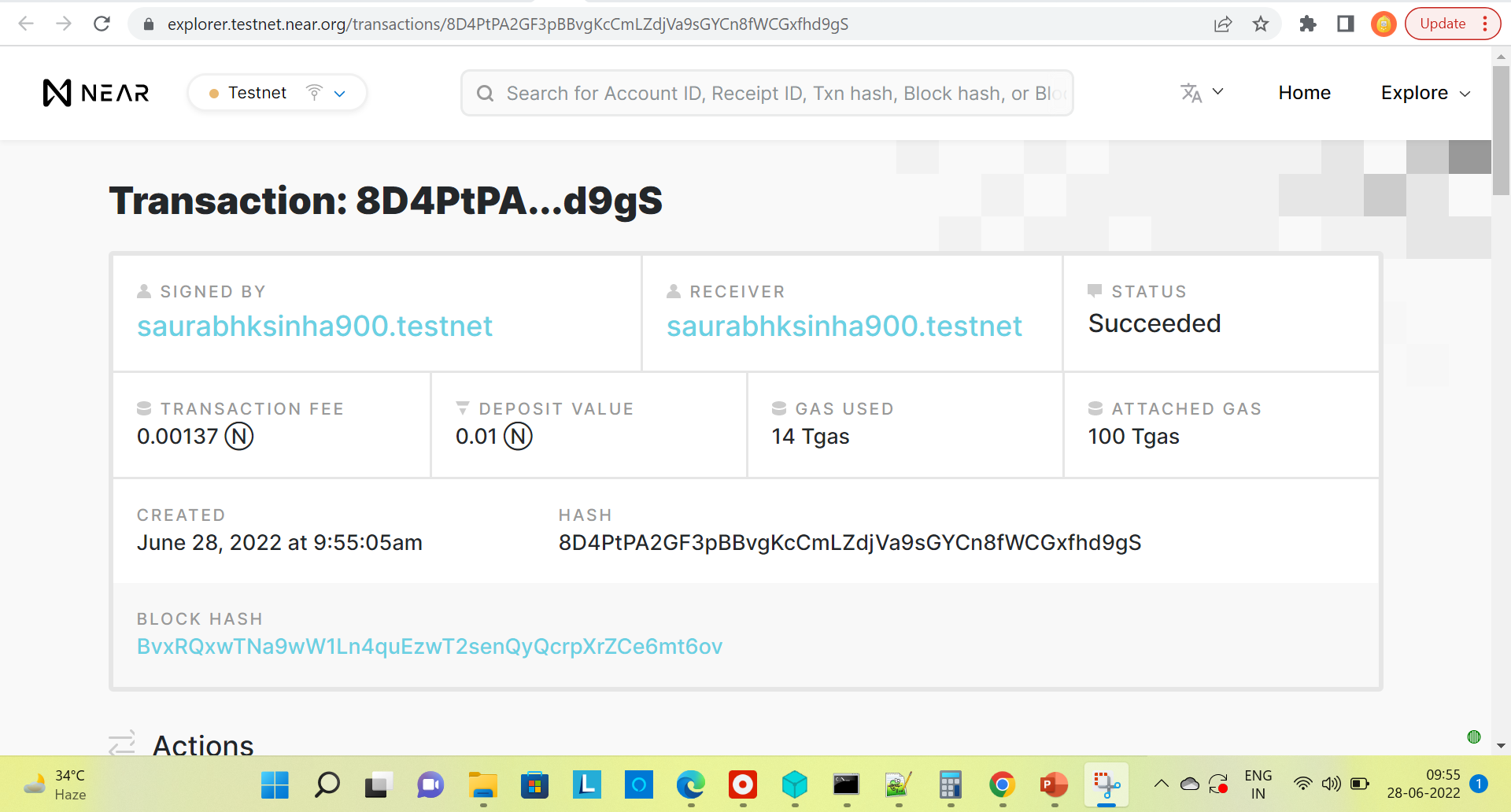Viewport: 1511px width, 812px height.
Task: Click the Actions section heading
Action: point(203,744)
